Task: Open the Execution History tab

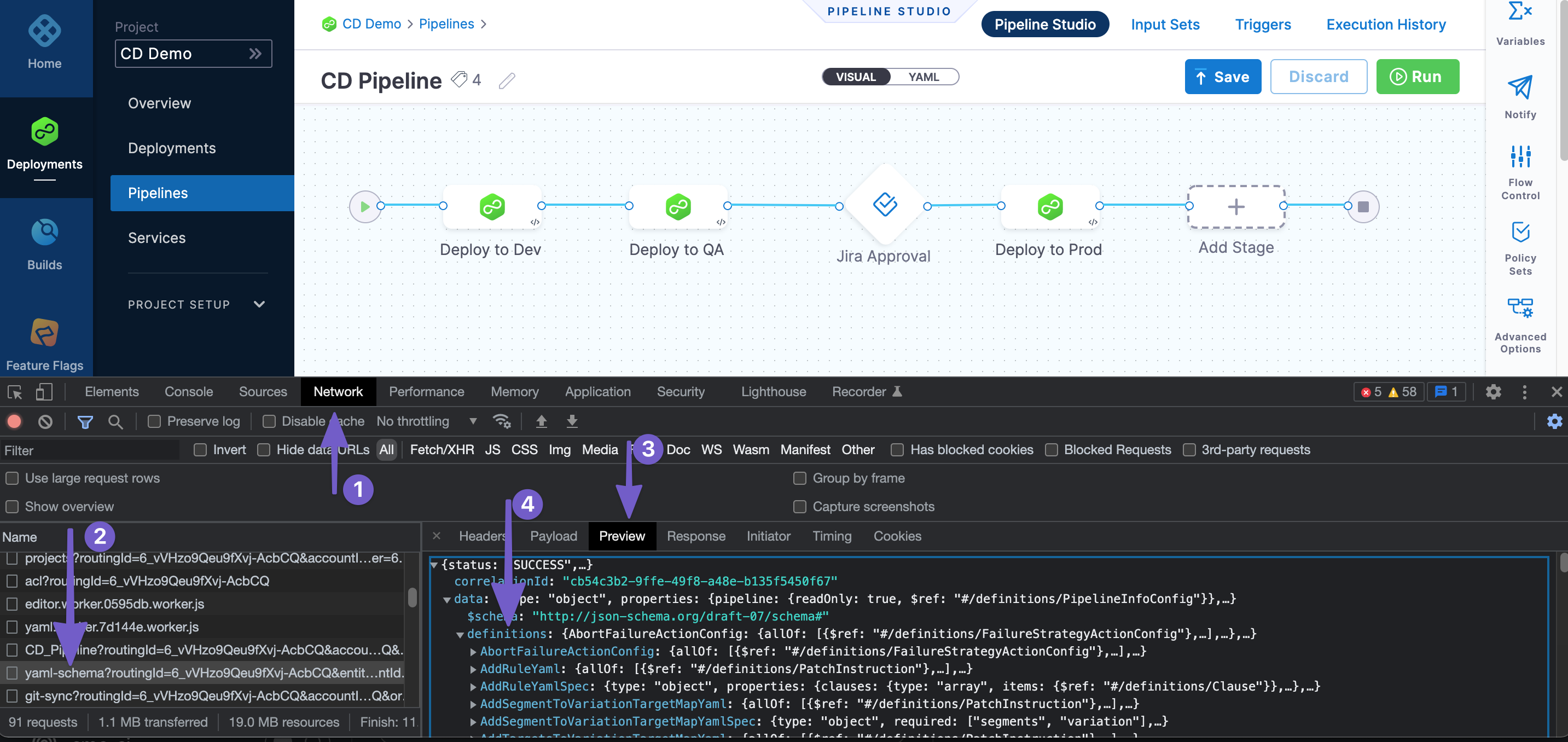Action: (x=1385, y=24)
